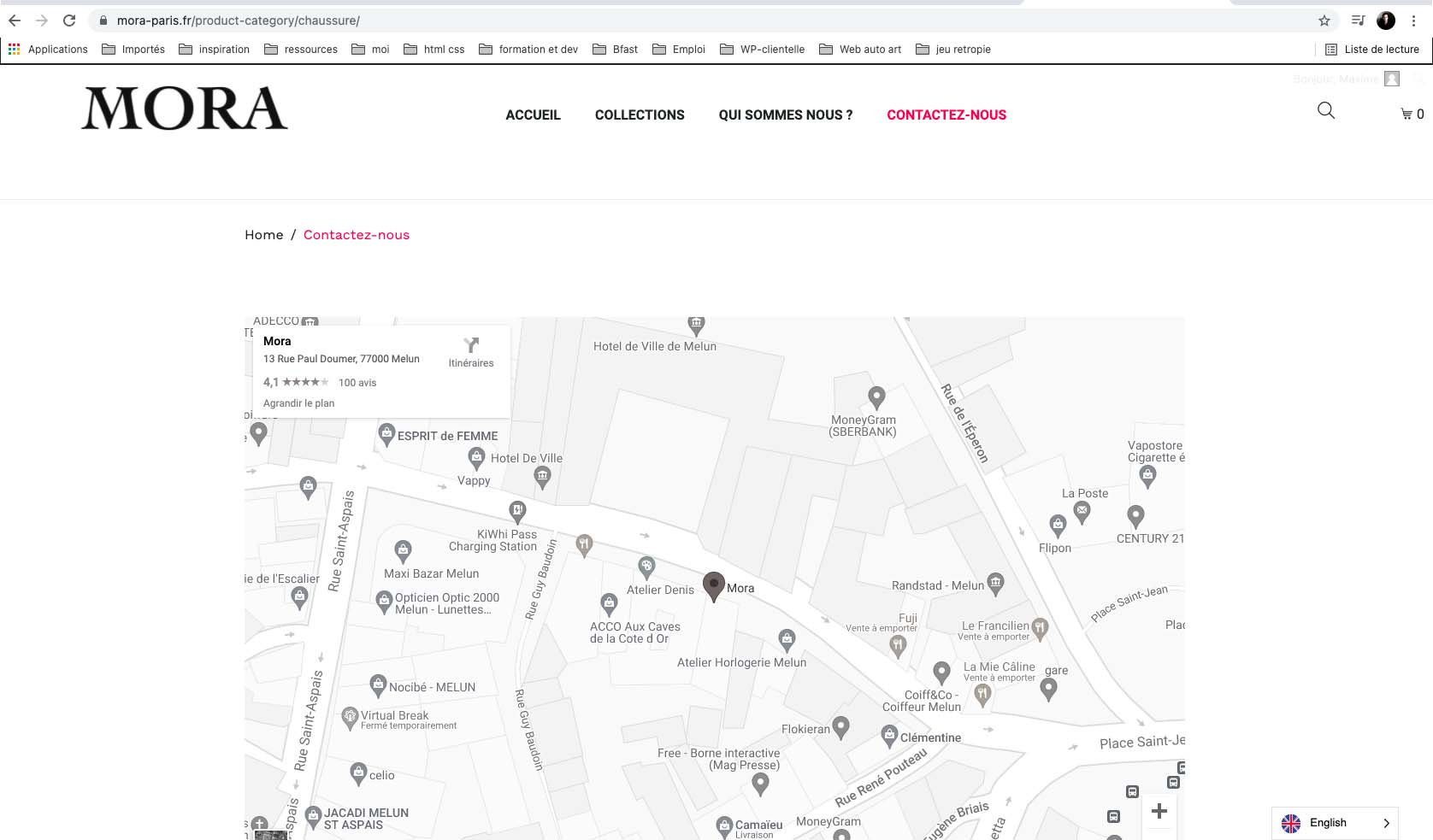This screenshot has width=1433, height=840.
Task: Open the Web auto art bookmark folder
Action: tap(860, 50)
